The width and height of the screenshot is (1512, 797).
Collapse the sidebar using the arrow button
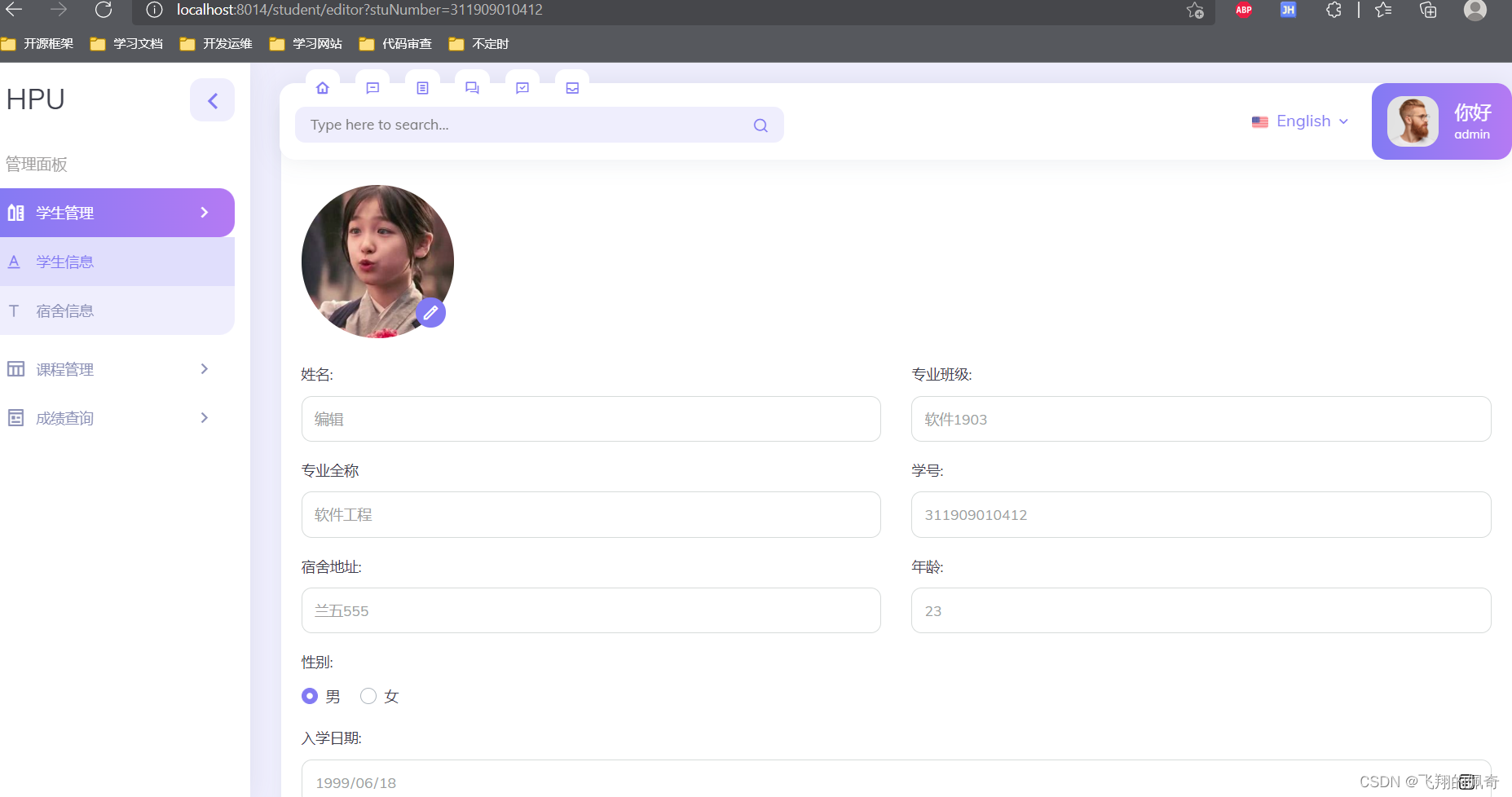pos(212,99)
